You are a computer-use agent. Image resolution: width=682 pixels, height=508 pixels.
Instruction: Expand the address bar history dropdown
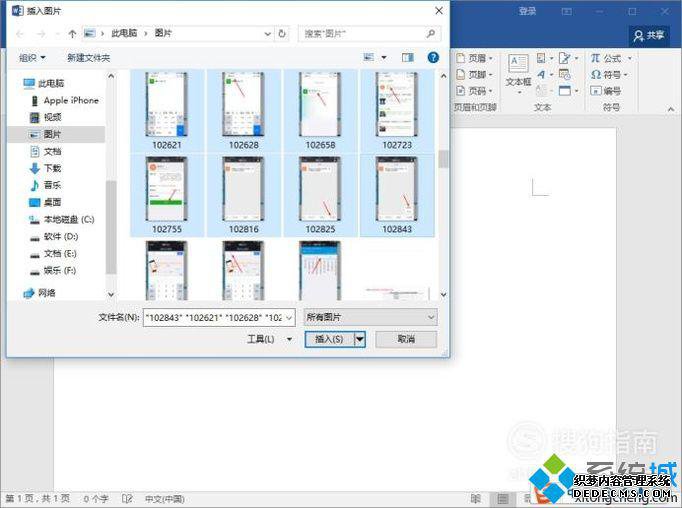pyautogui.click(x=267, y=33)
